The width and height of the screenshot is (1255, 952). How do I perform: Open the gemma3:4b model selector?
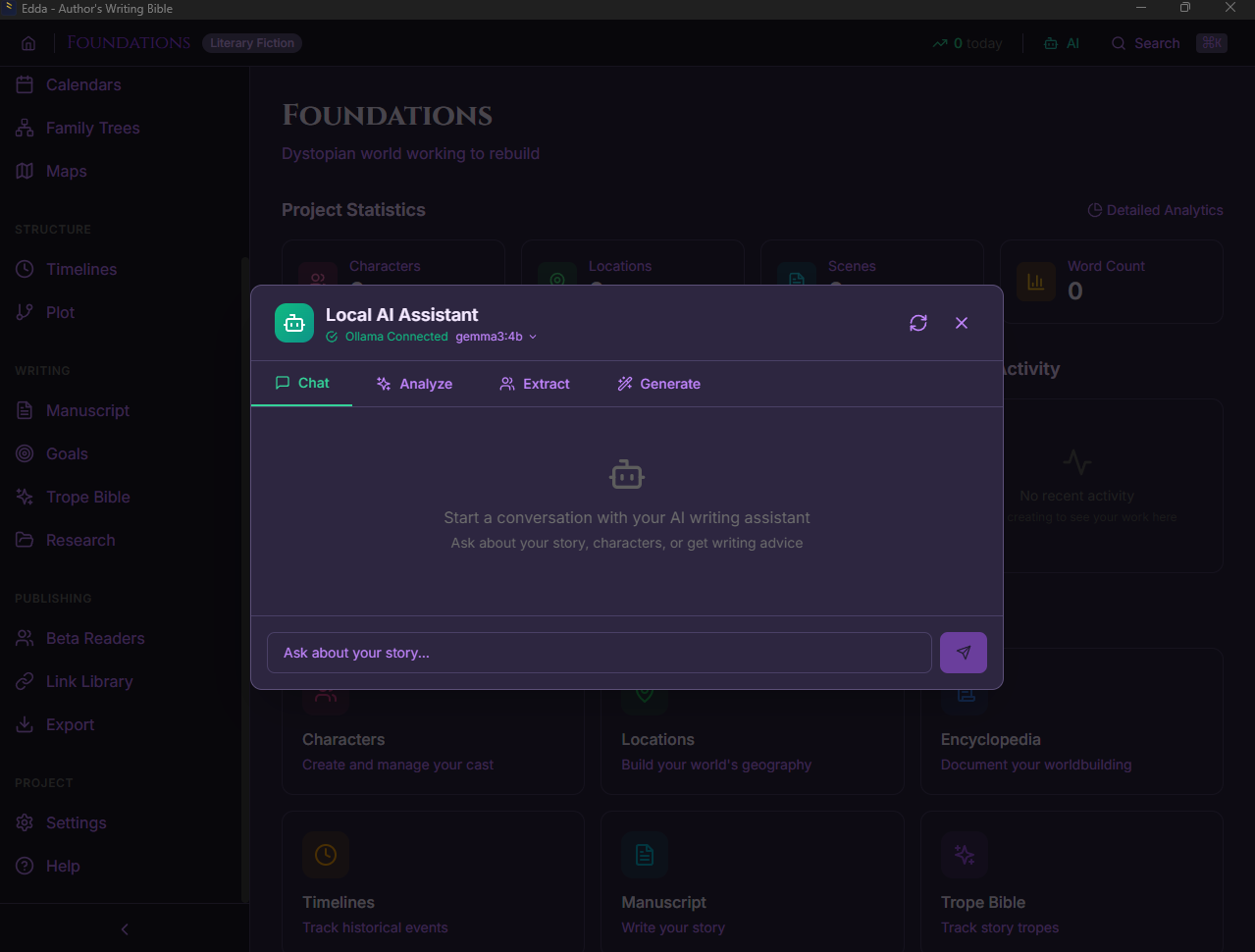coord(495,336)
